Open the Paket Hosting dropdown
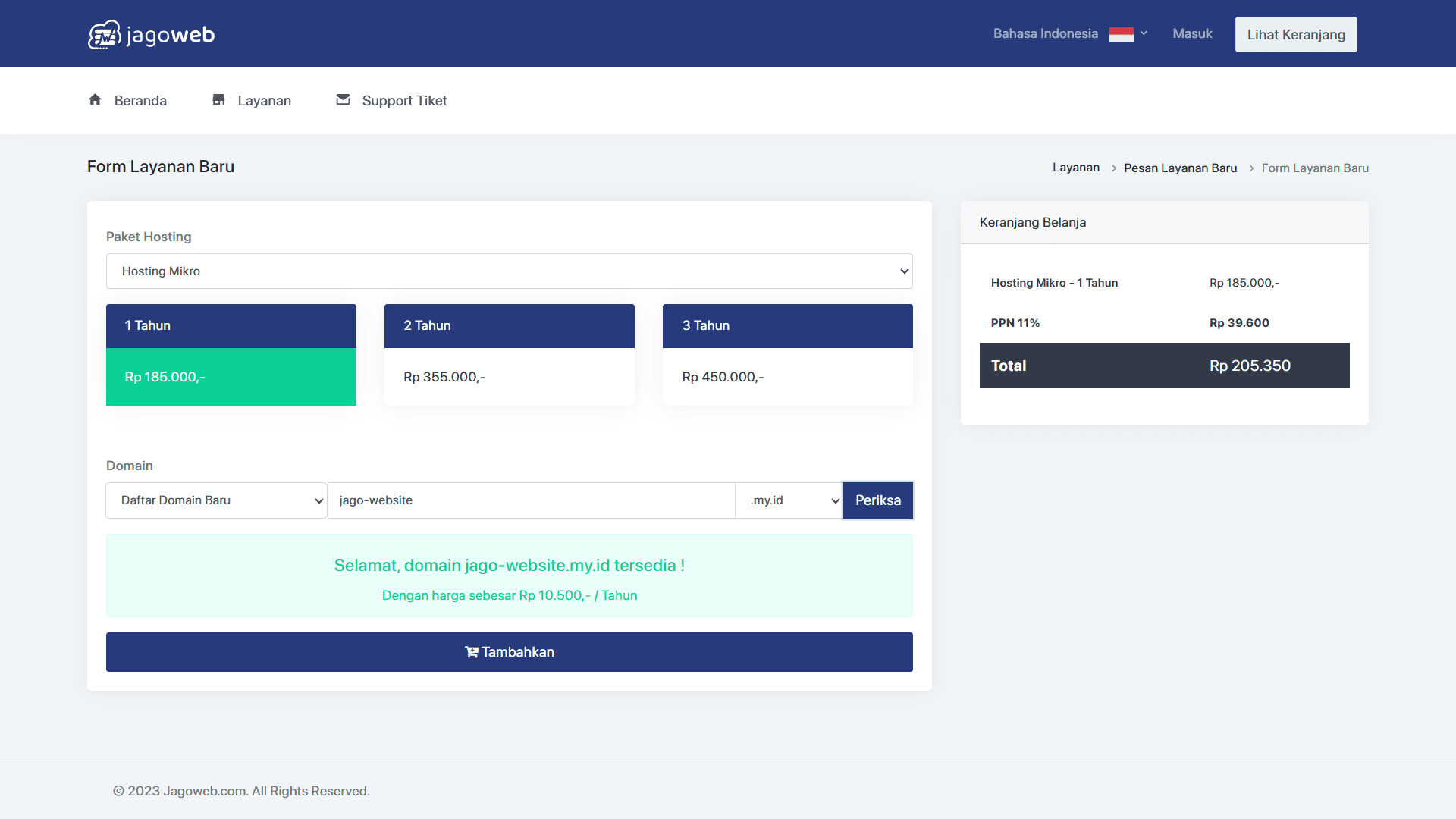 510,271
